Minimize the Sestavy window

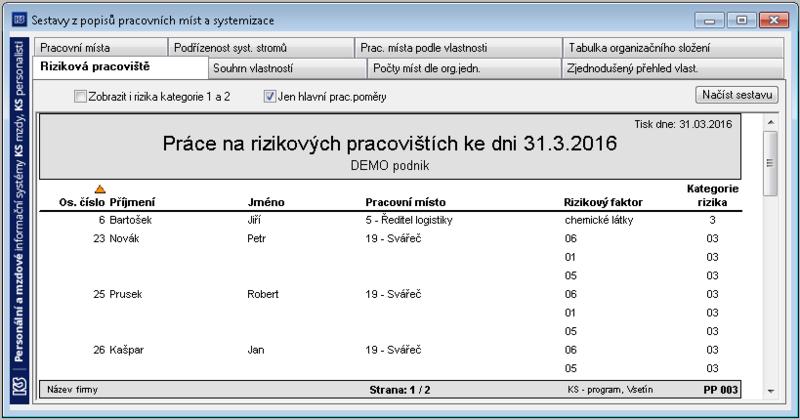click(709, 20)
